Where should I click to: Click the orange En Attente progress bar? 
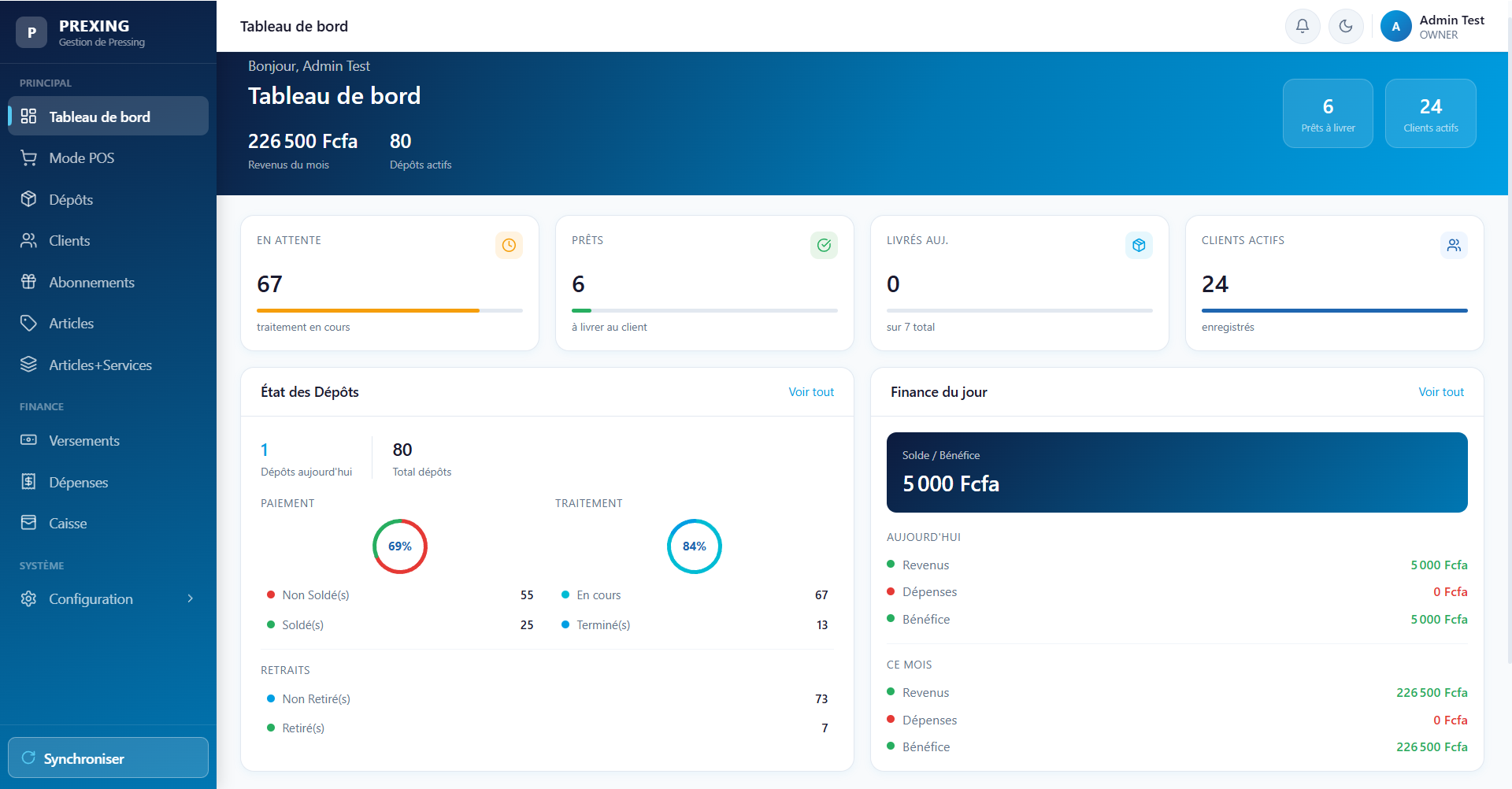(x=368, y=310)
